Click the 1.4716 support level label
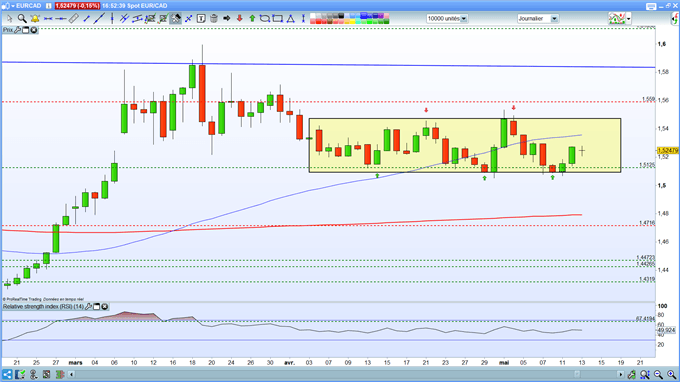Image resolution: width=680 pixels, height=382 pixels. click(x=647, y=223)
